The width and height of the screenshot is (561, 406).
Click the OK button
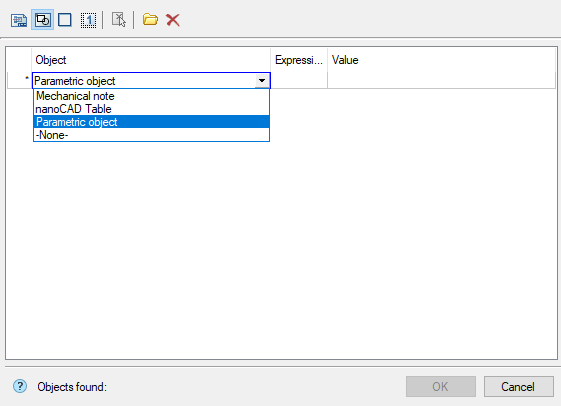click(440, 387)
